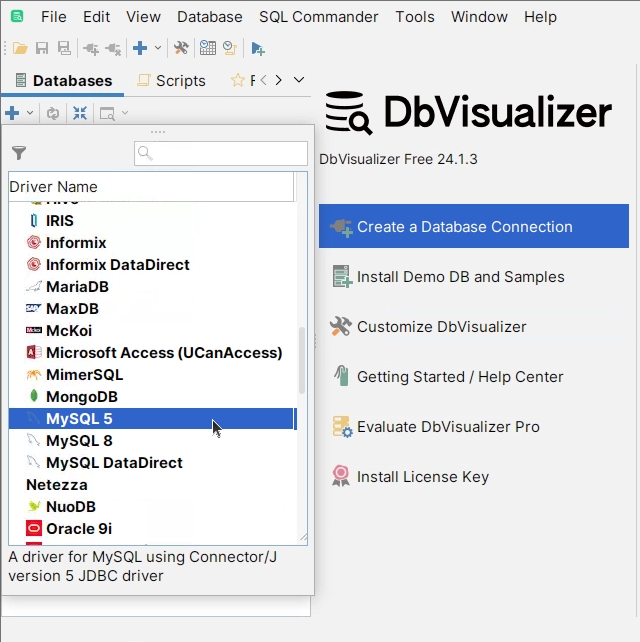The height and width of the screenshot is (642, 640).
Task: Click the new SQL Commander play icon
Action: [x=258, y=48]
